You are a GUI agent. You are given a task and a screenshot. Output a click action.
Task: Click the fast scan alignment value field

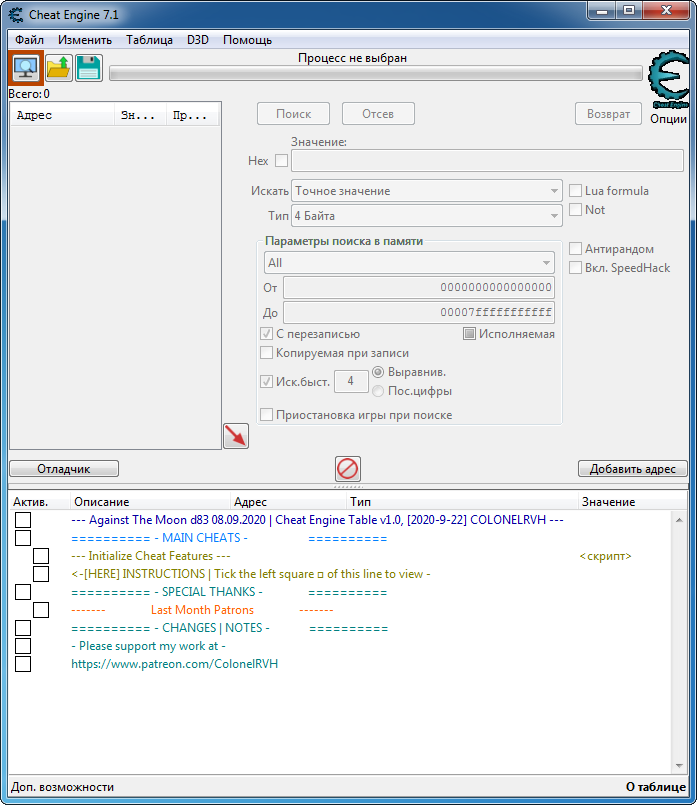(351, 381)
